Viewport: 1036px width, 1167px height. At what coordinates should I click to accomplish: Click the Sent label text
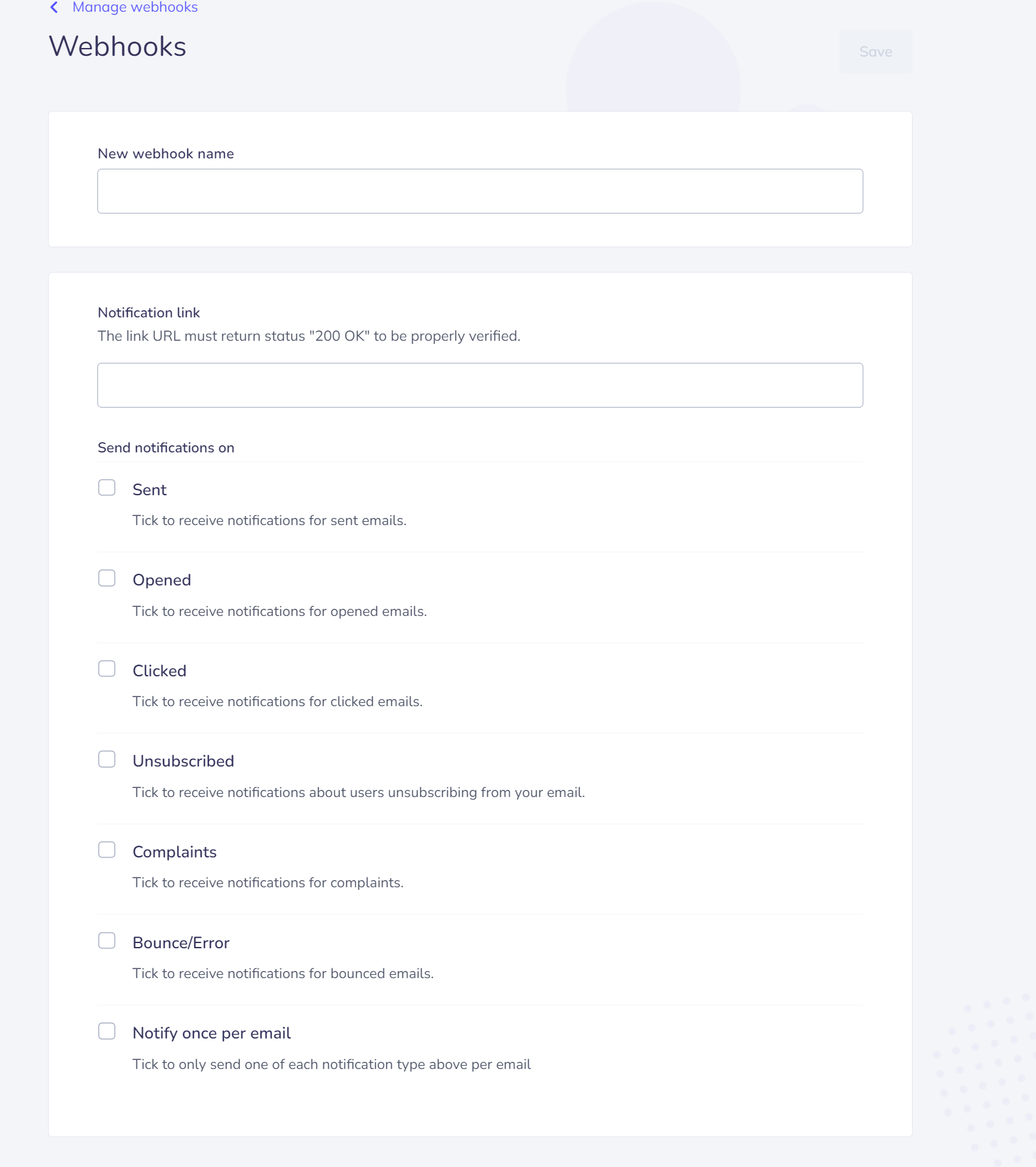click(150, 489)
